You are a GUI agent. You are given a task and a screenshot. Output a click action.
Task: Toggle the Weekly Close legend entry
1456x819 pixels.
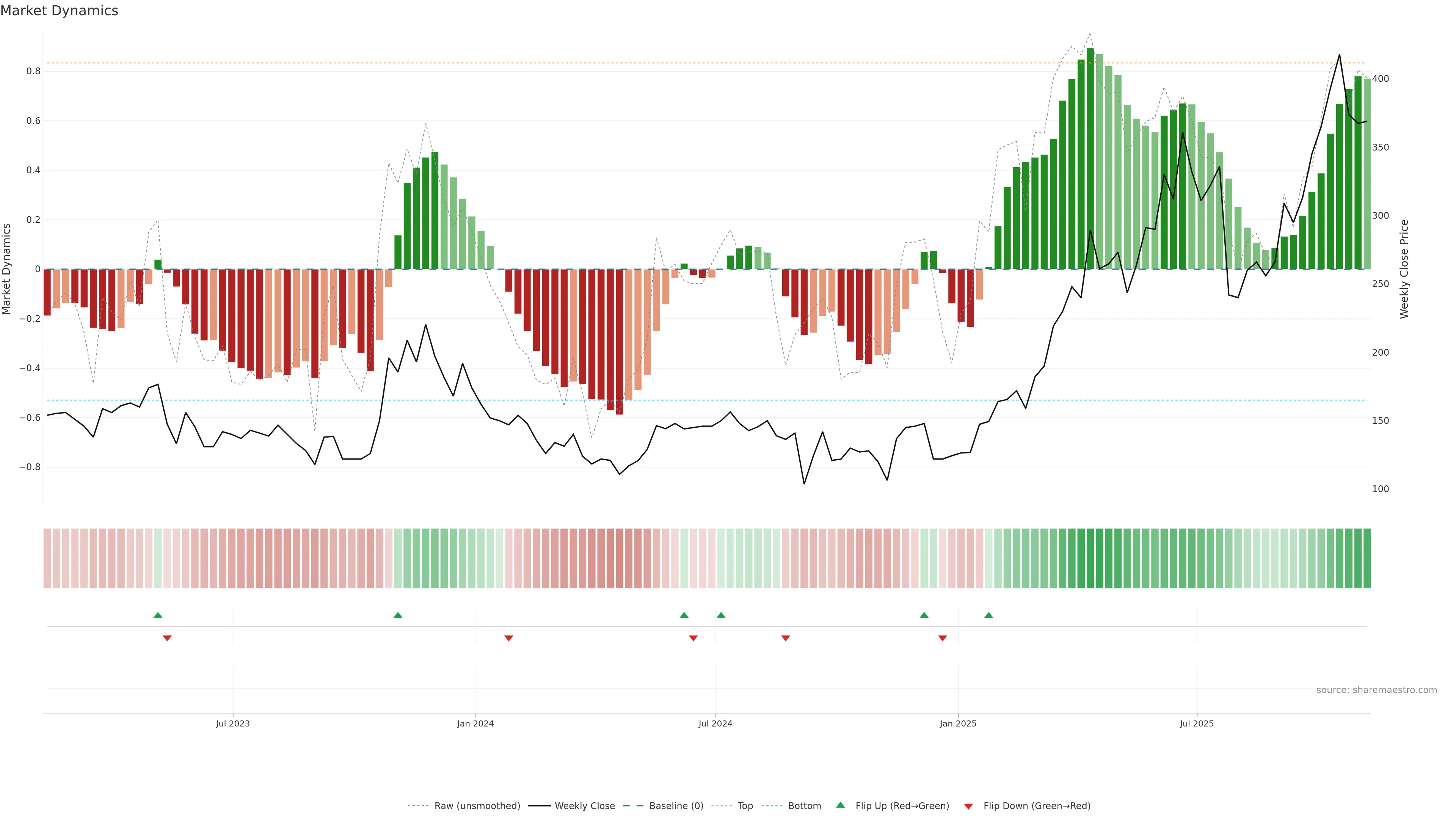click(584, 806)
